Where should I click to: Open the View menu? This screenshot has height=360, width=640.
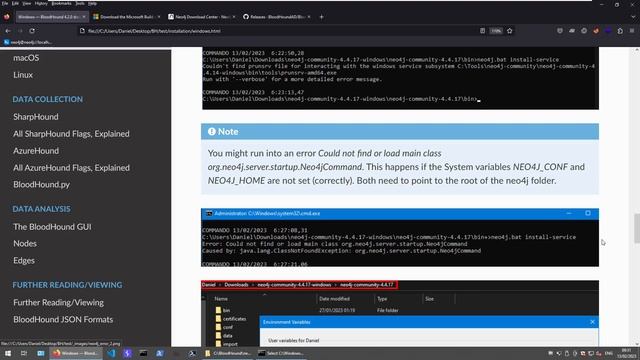tap(27, 3)
